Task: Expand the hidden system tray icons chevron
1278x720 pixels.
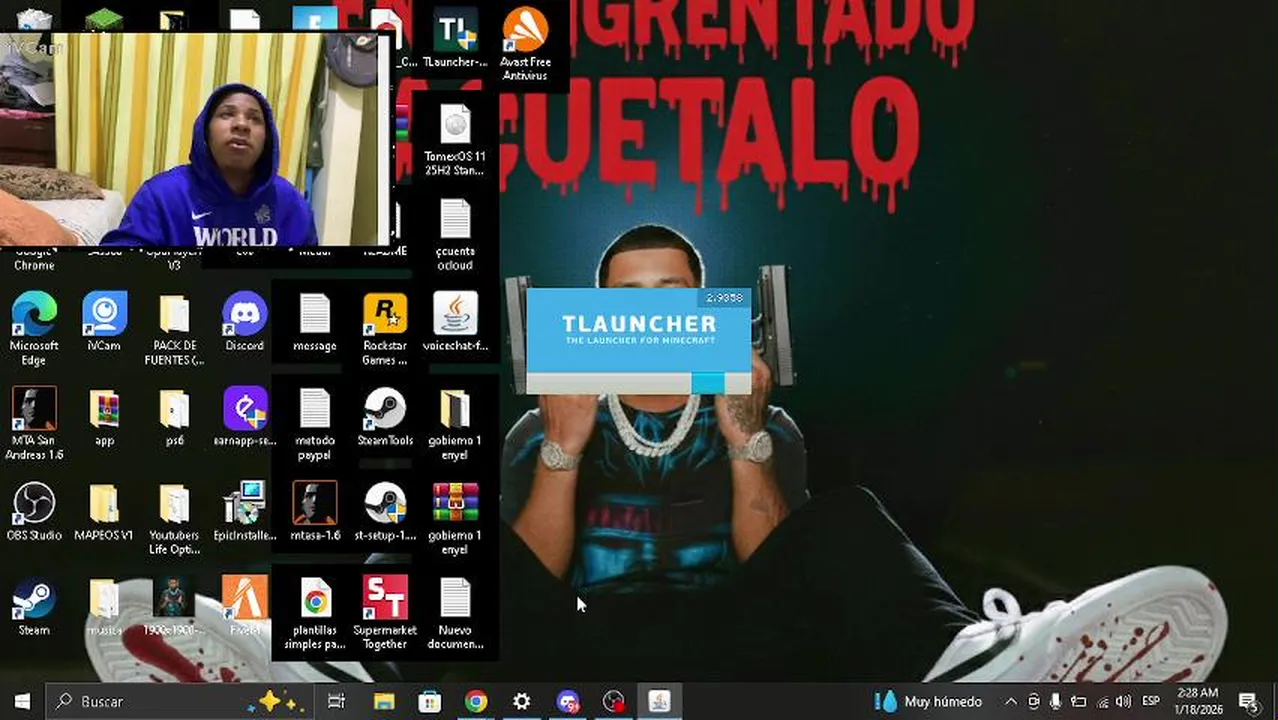Action: [x=1011, y=702]
